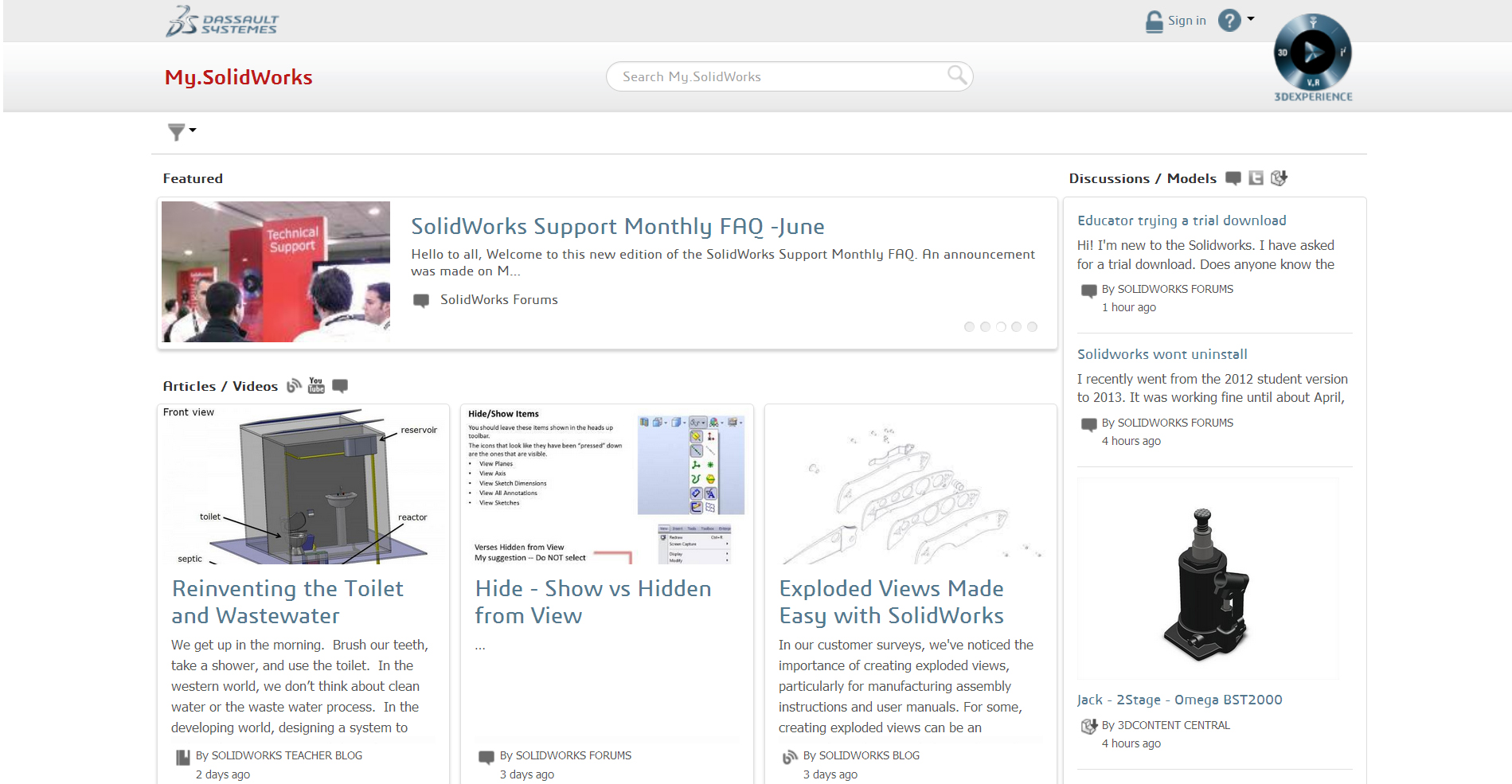Click the 3D model download icon in Discussions header
This screenshot has width=1512, height=784.
click(x=1279, y=178)
